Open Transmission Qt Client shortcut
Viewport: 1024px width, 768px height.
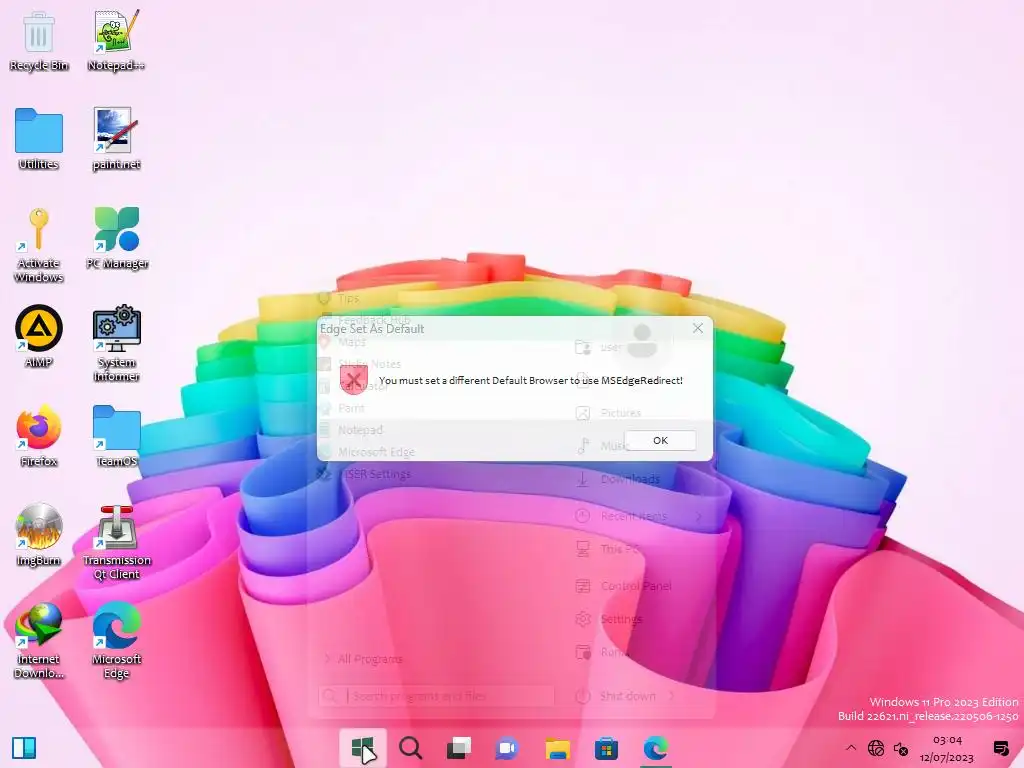click(x=116, y=542)
